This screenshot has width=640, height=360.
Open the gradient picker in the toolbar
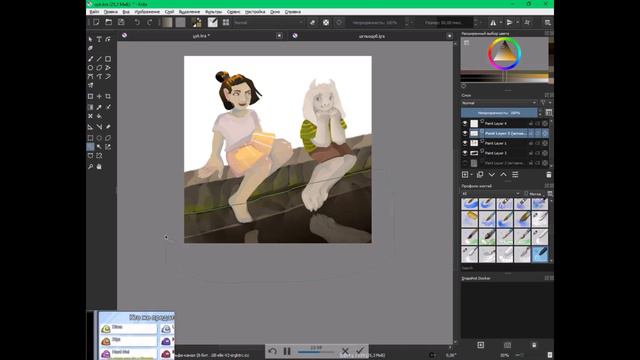tap(167, 22)
